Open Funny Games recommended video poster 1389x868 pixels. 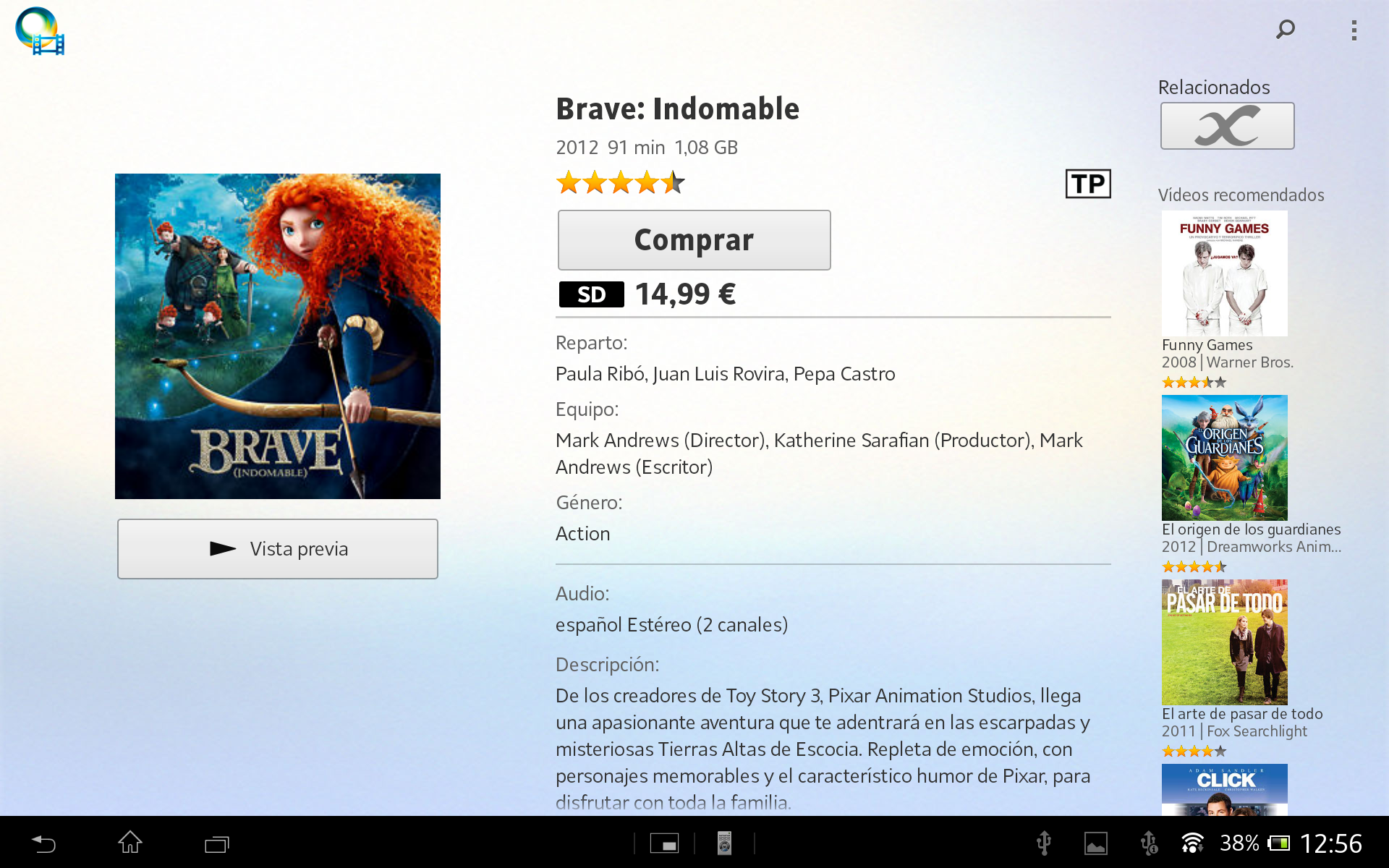click(x=1224, y=273)
